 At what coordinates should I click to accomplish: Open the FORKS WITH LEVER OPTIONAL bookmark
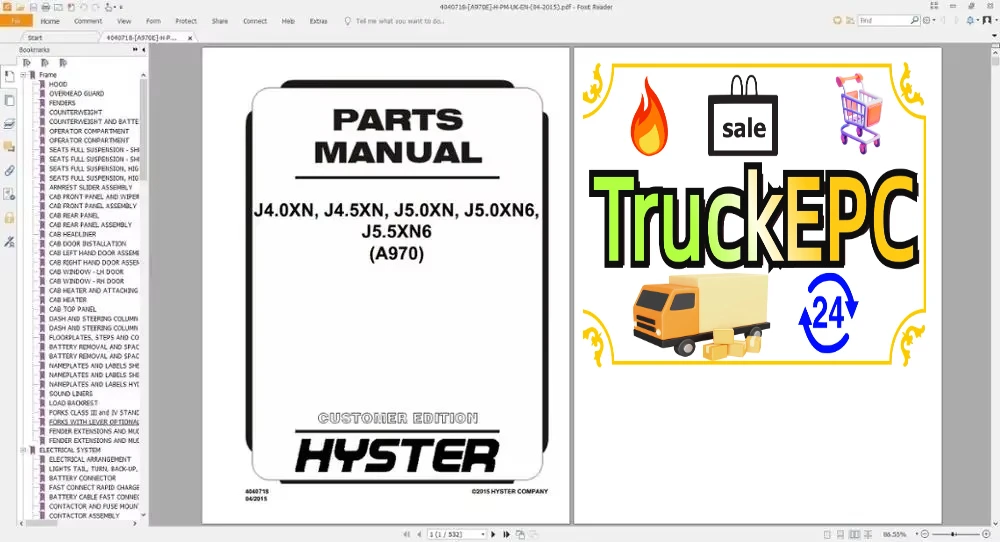[94, 422]
